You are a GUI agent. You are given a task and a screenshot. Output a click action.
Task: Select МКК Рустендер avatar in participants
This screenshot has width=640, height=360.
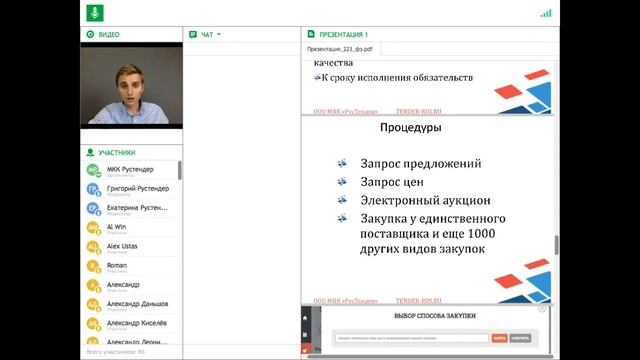coord(93,170)
